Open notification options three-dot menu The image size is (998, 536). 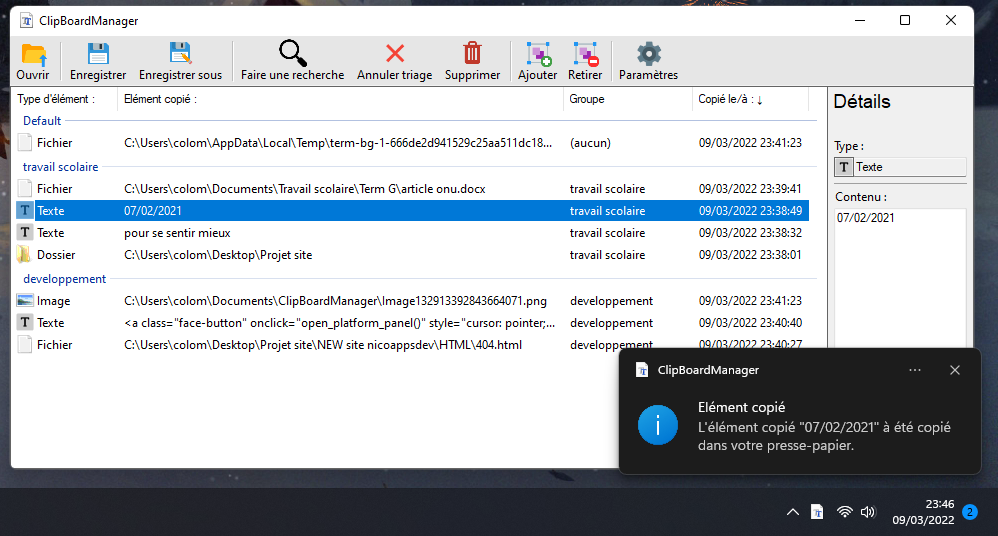pos(914,370)
